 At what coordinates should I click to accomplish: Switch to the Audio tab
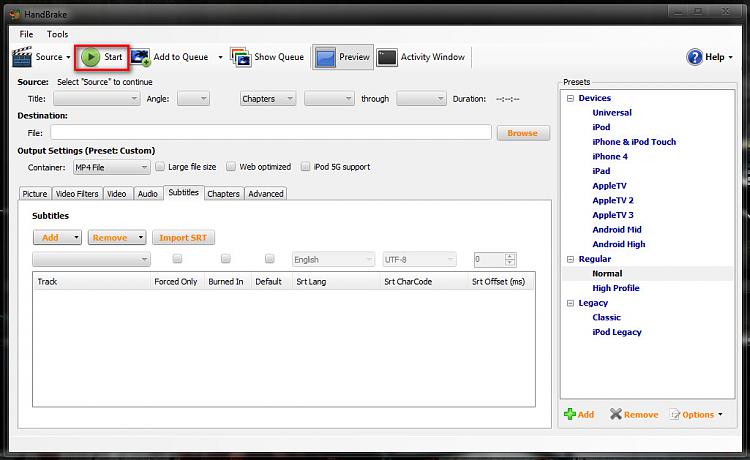click(148, 194)
